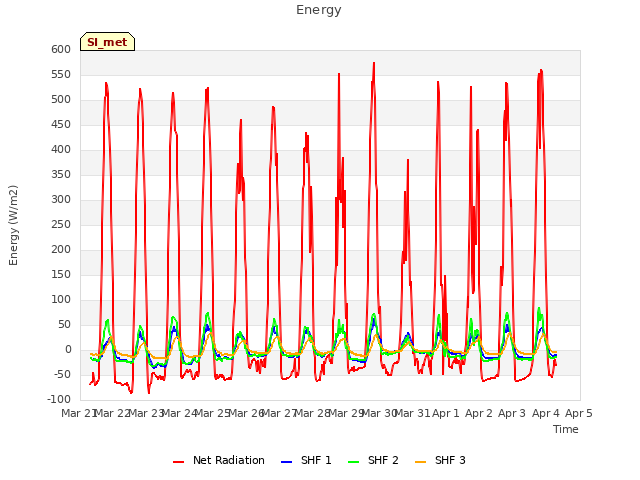Click the 50 y-axis tick label
Viewport: 640px width, 480px height.
(65, 324)
